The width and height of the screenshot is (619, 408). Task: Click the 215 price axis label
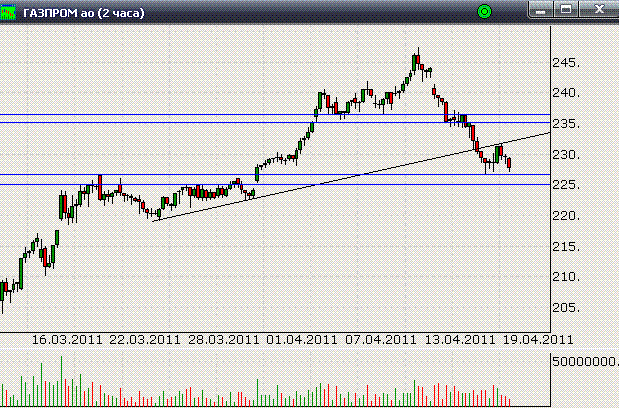[x=566, y=247]
